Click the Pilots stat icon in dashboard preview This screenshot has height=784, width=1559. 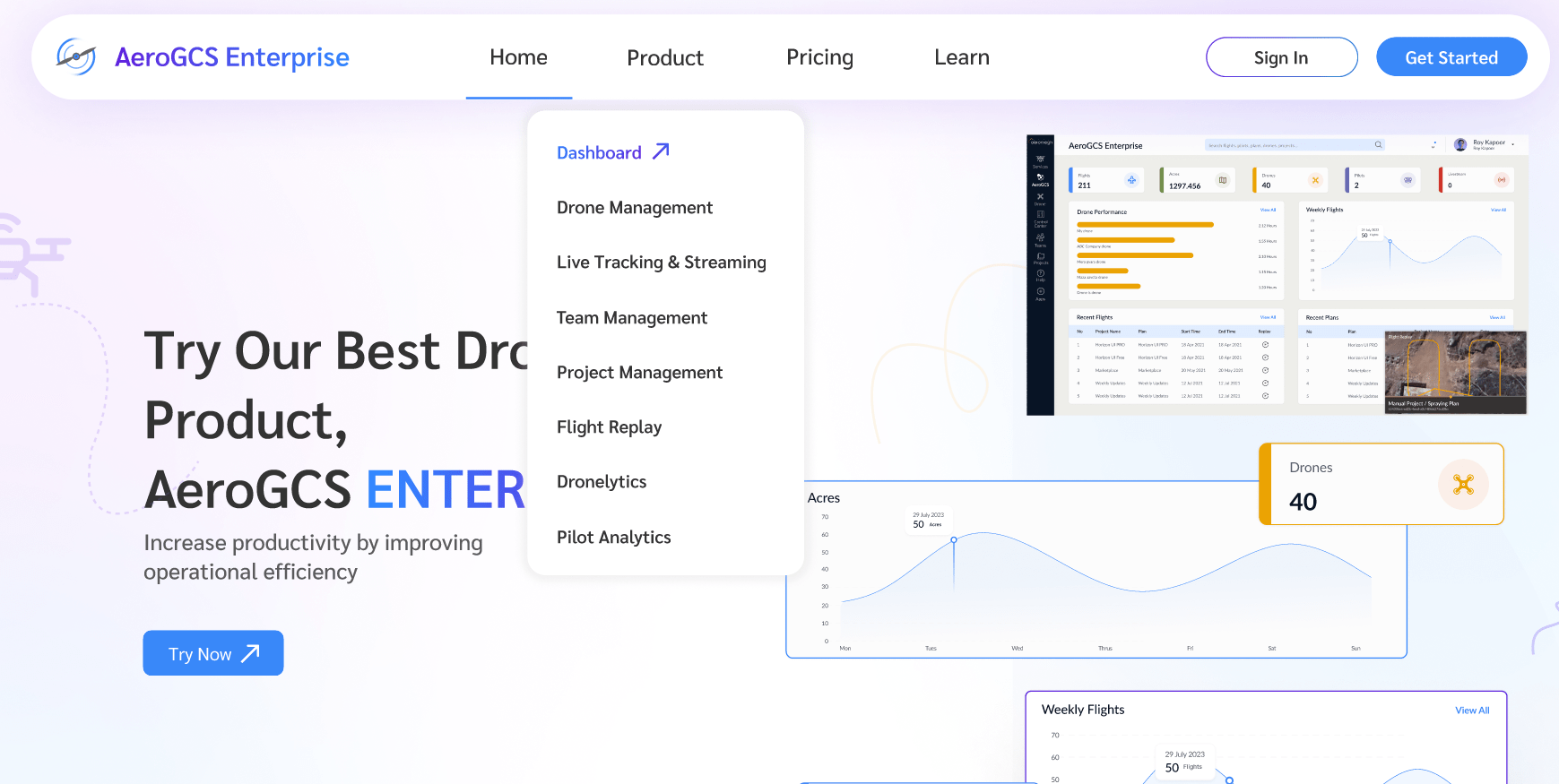pos(1407,180)
